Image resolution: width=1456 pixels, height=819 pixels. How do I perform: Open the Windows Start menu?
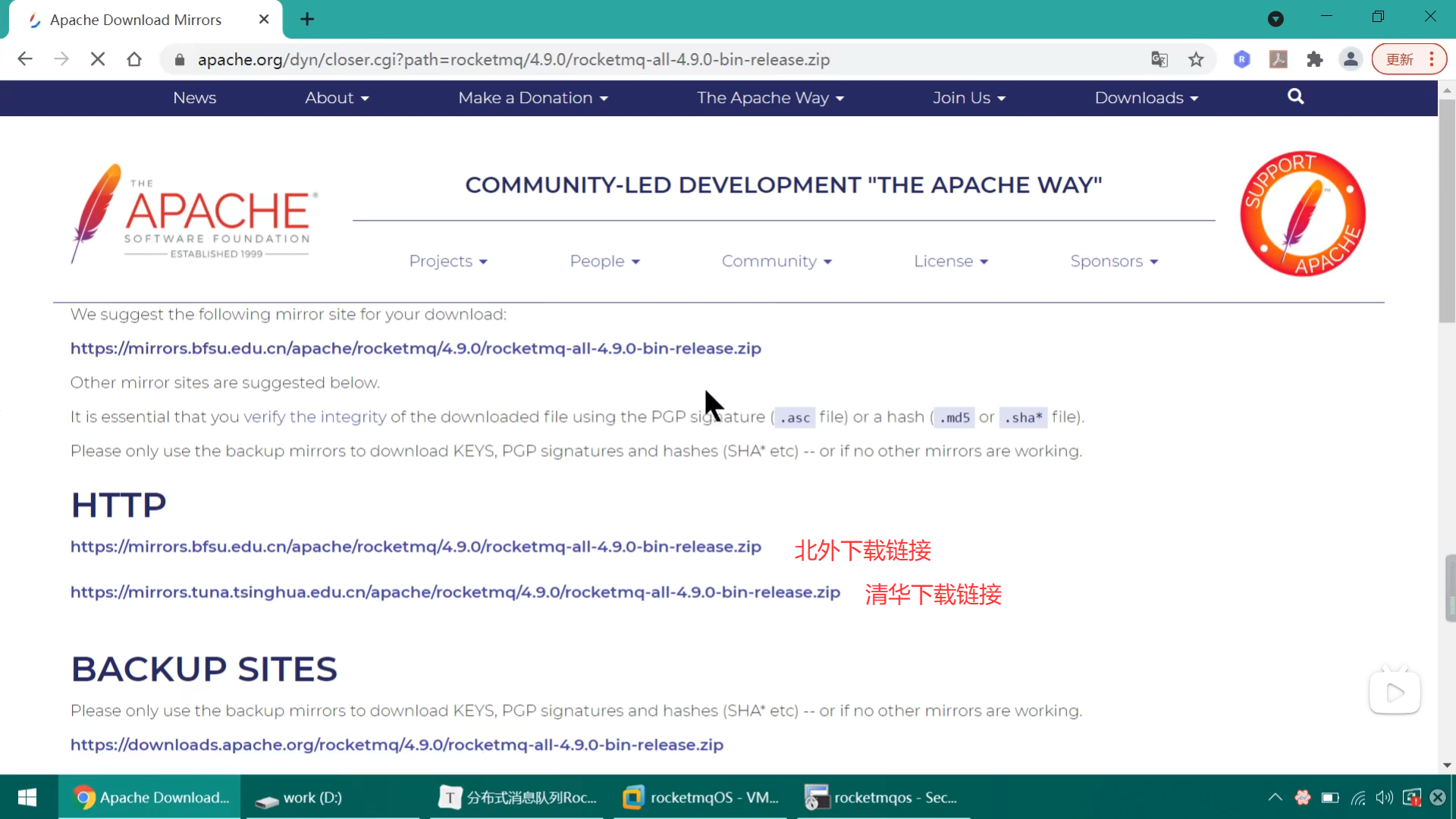tap(27, 797)
